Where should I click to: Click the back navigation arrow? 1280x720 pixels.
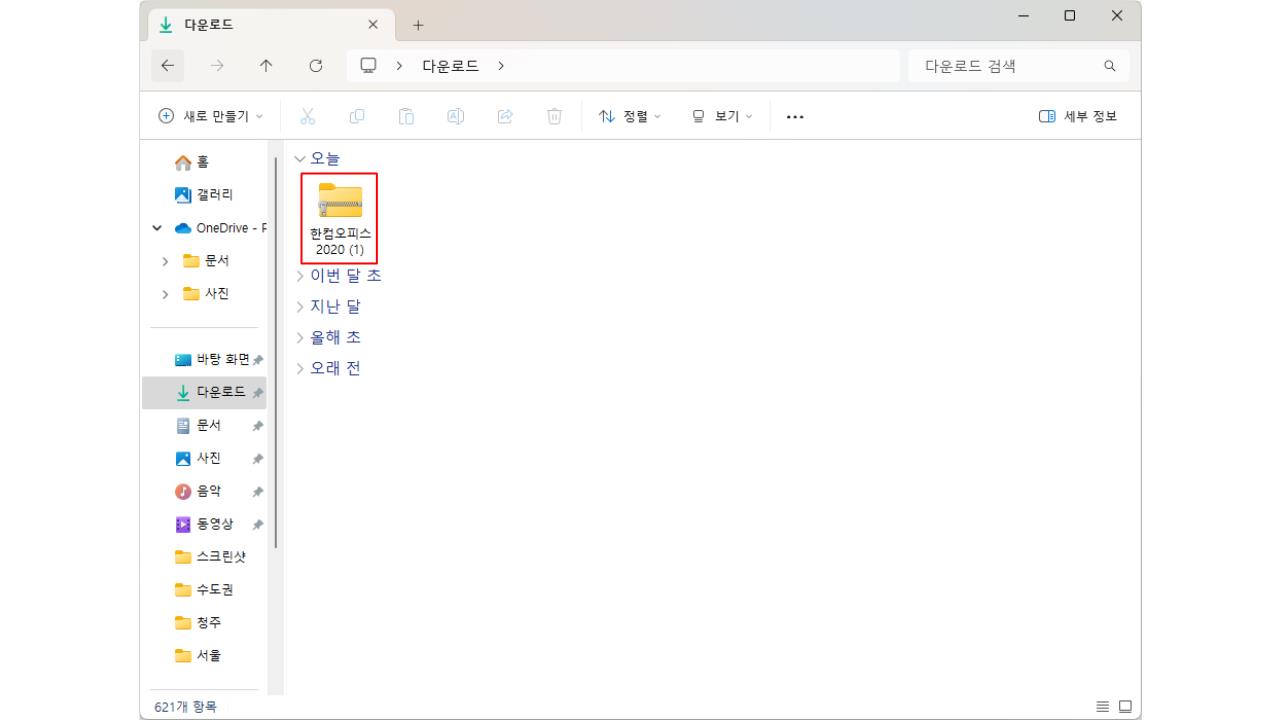pyautogui.click(x=167, y=65)
